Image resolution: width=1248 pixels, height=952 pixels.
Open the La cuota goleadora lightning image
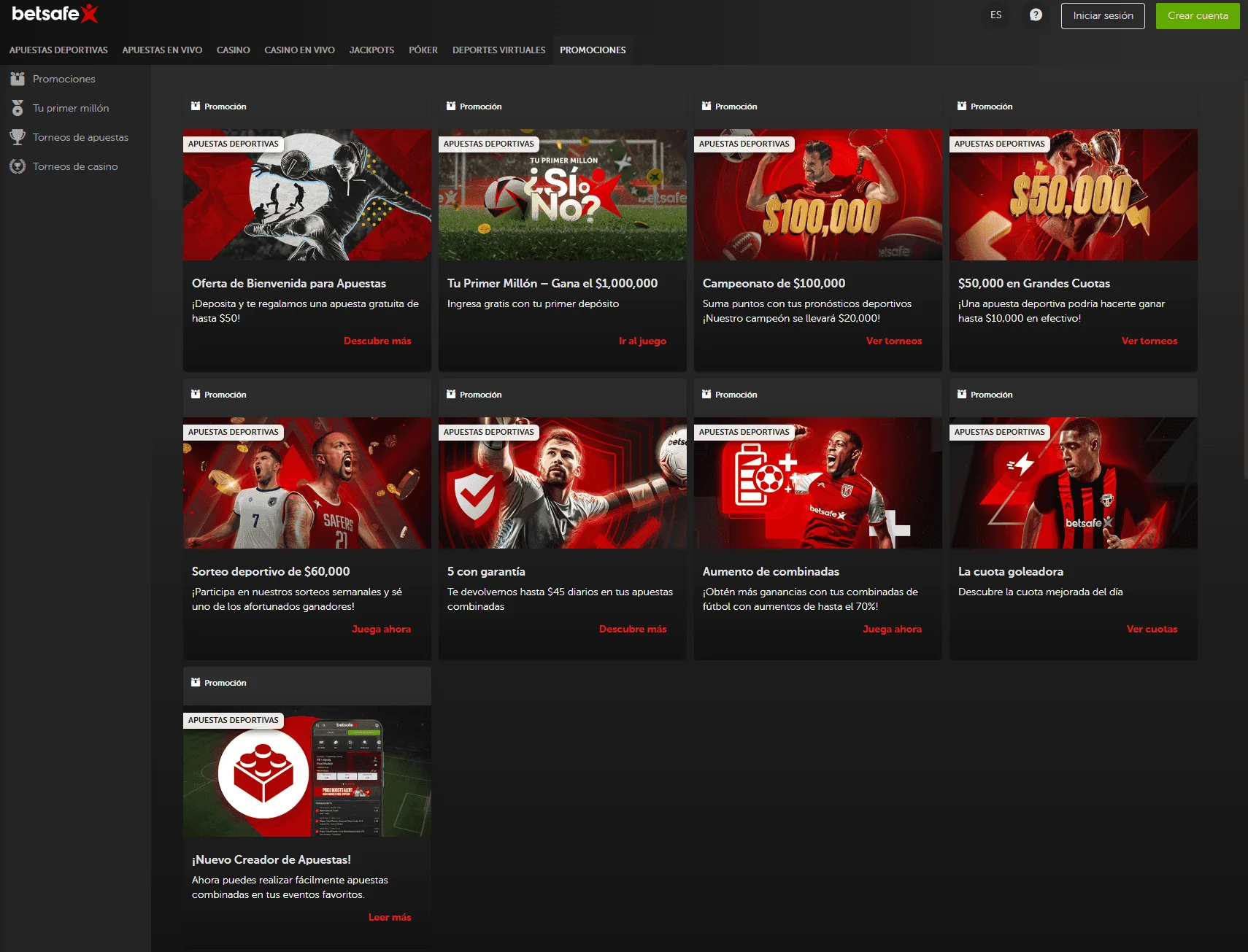[1074, 483]
